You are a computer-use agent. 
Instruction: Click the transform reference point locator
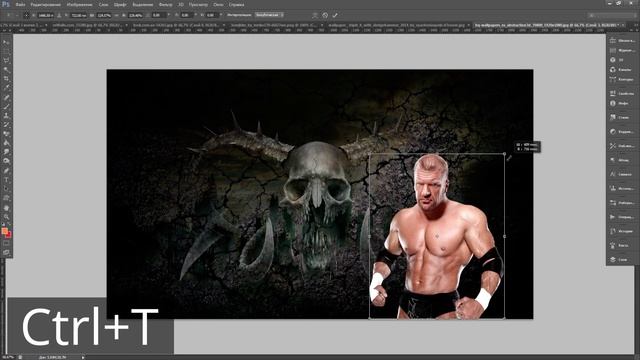[x=26, y=15]
